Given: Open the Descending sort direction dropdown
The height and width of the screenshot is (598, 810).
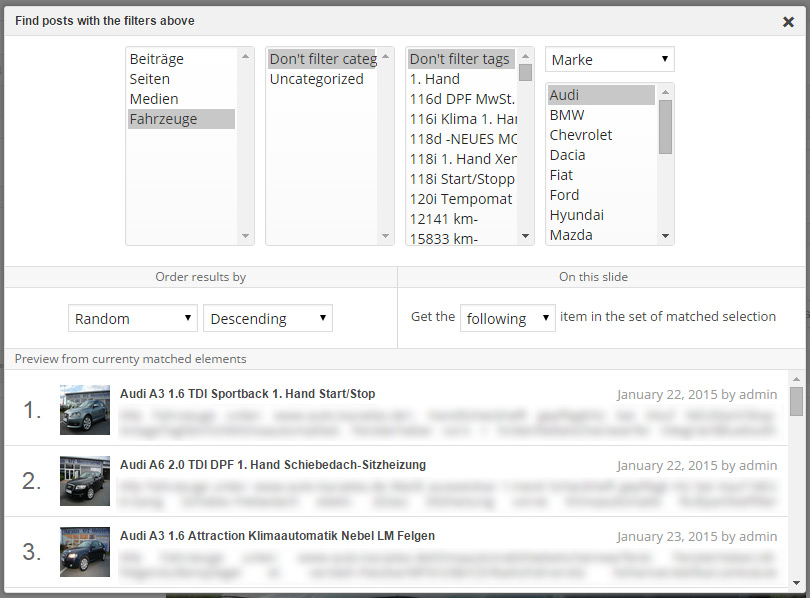Looking at the screenshot, I should pyautogui.click(x=268, y=318).
